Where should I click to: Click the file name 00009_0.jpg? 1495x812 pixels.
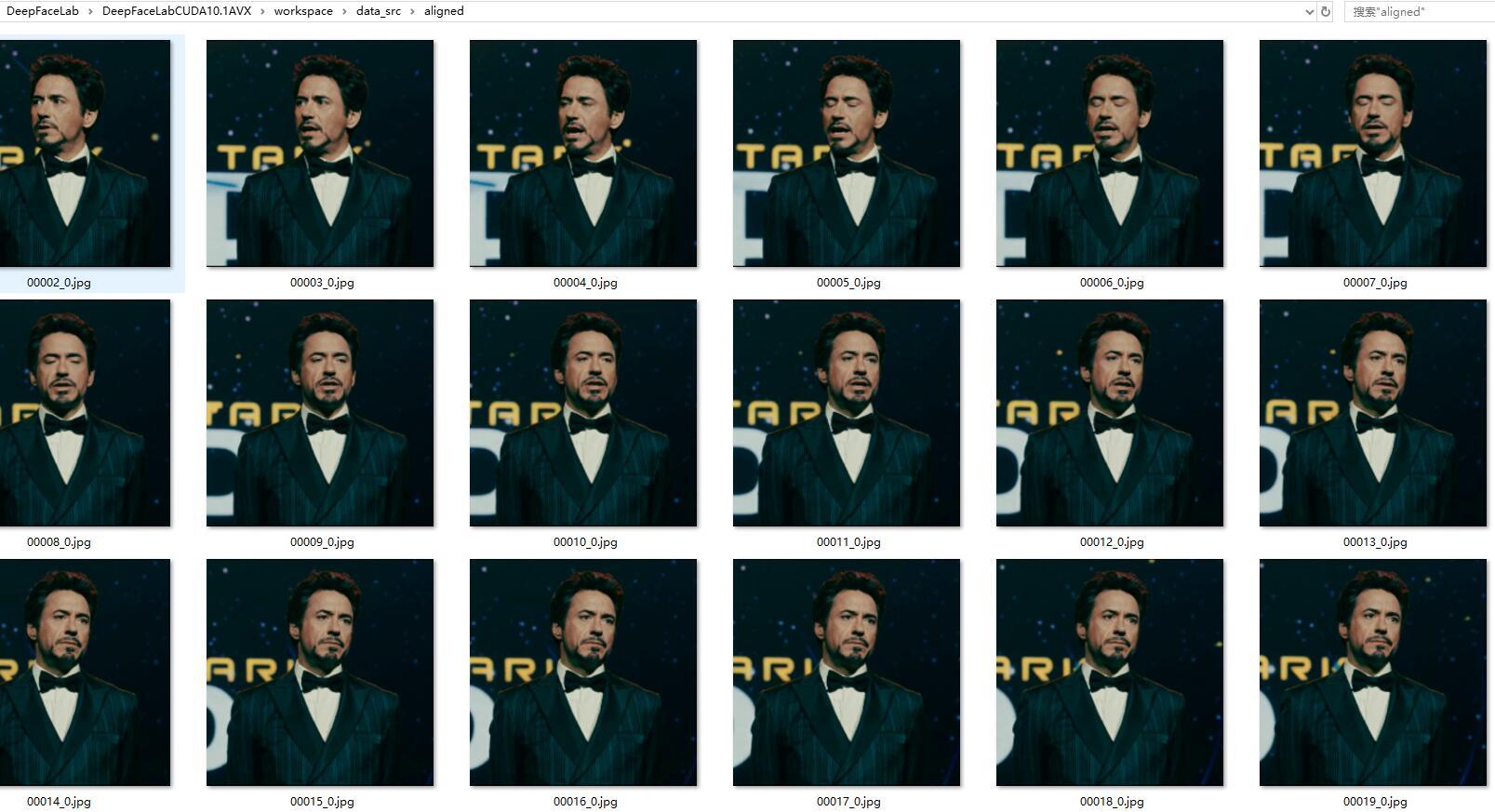(x=322, y=542)
